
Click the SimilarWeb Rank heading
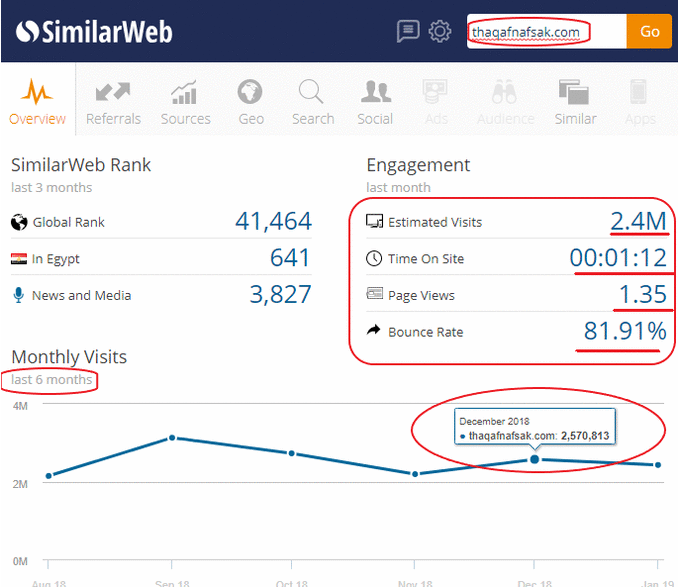click(81, 165)
